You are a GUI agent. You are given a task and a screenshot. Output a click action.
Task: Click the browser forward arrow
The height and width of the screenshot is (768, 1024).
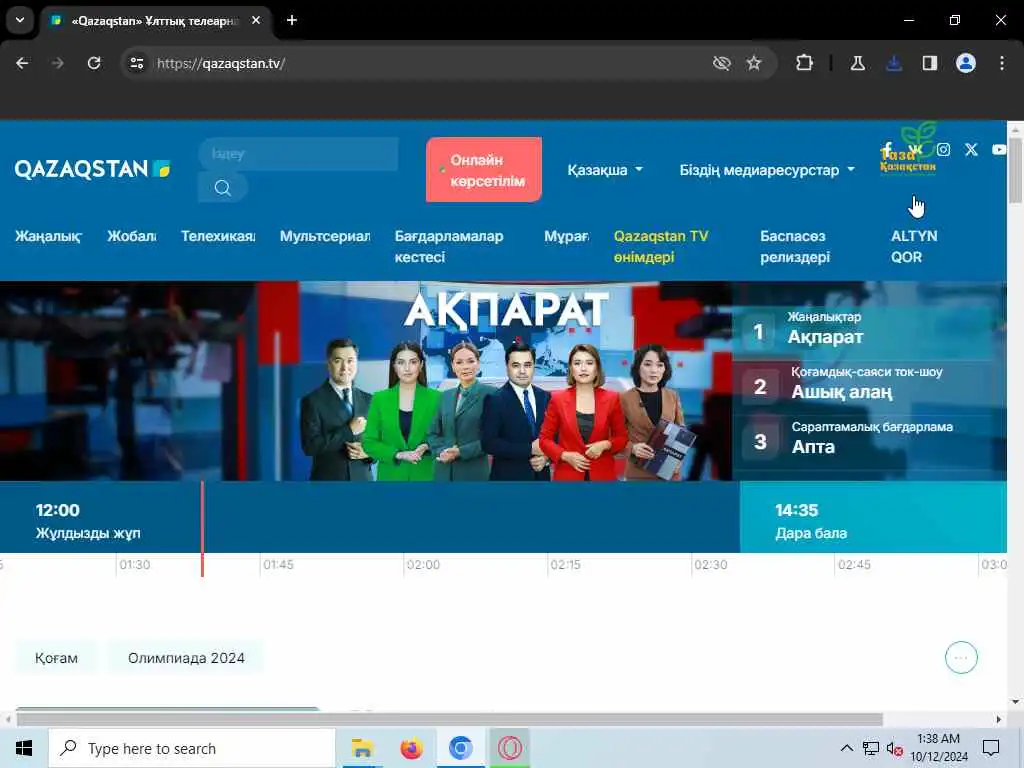coord(58,63)
